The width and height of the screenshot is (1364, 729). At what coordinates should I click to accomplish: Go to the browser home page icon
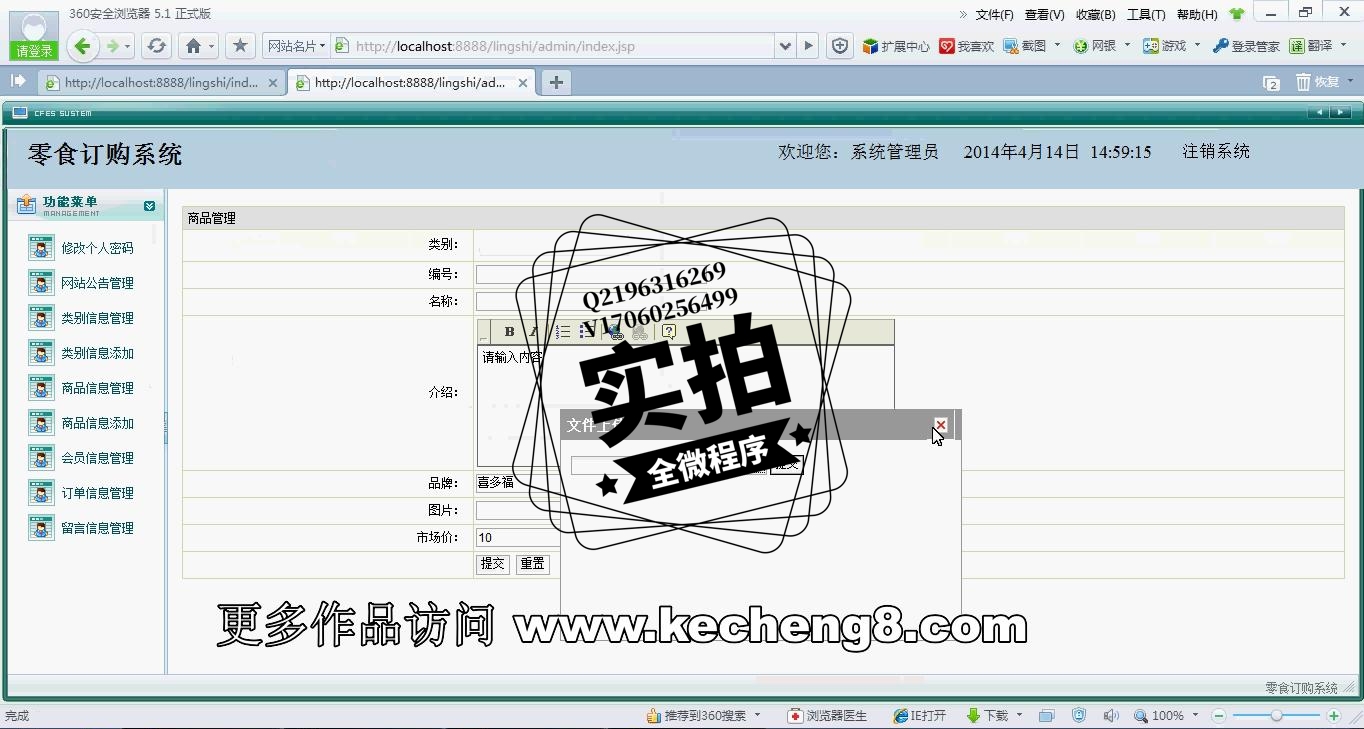tap(194, 46)
